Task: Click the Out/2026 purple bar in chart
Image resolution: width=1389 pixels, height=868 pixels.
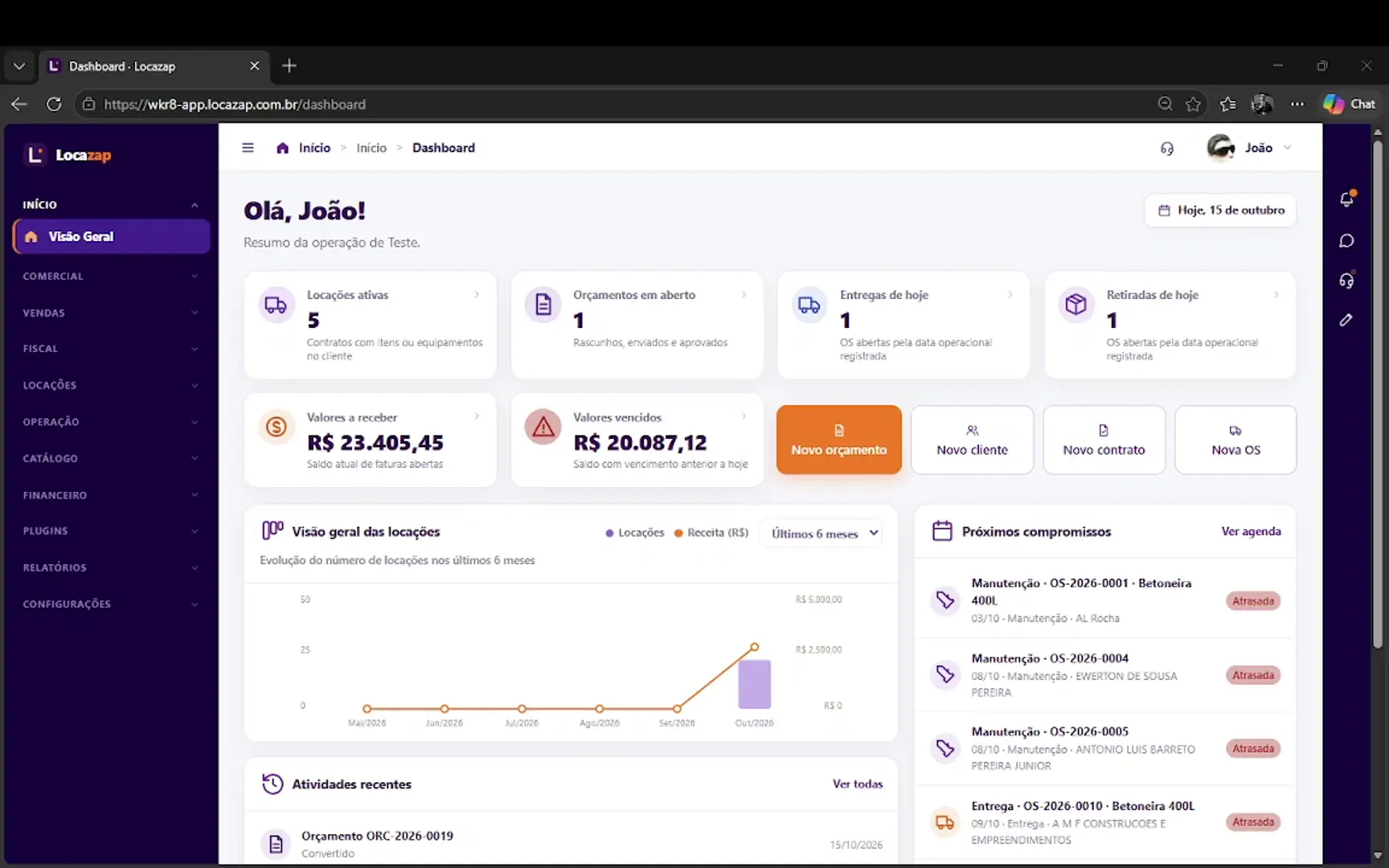Action: click(x=754, y=684)
